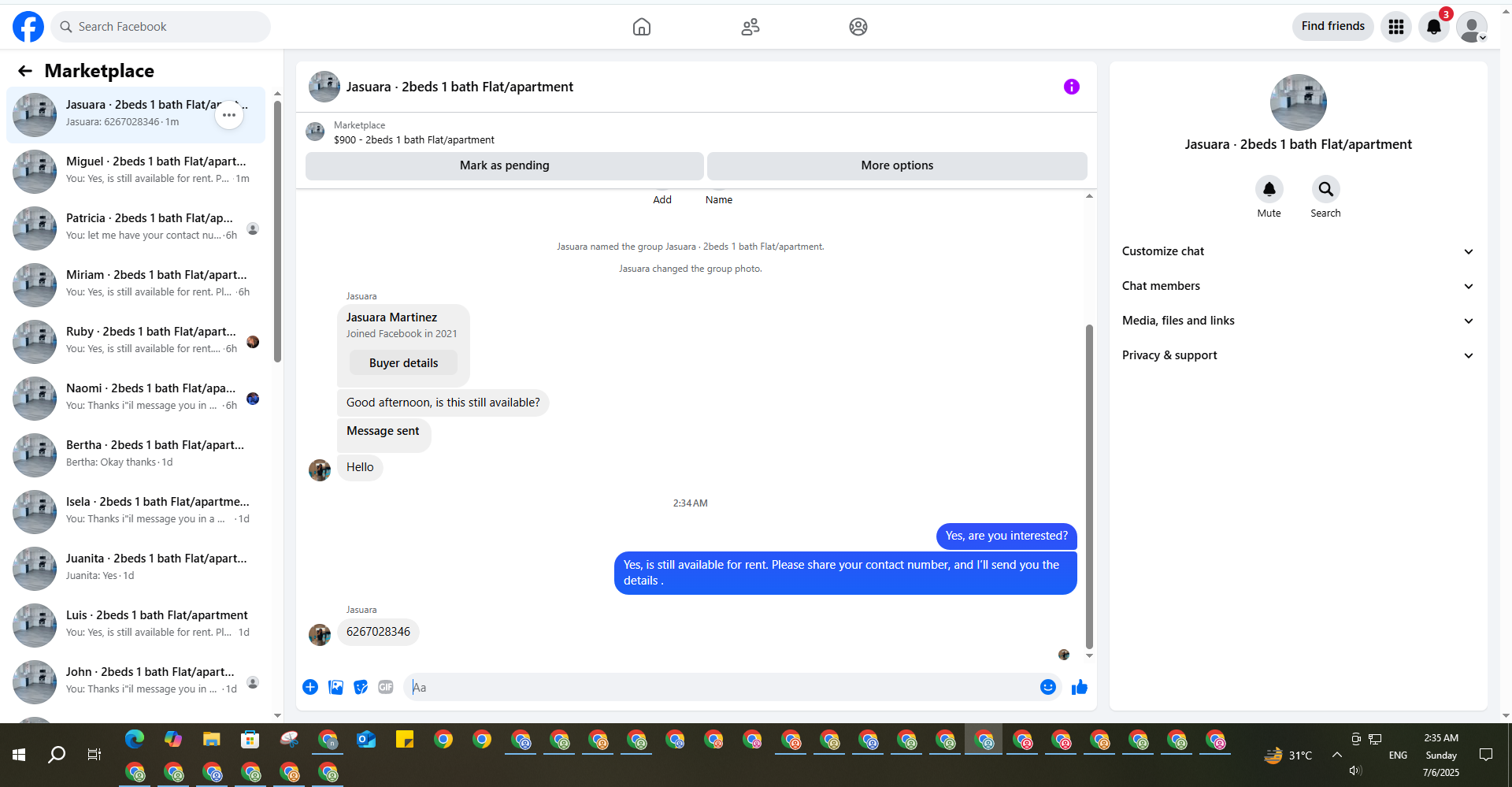Click the Find friends button
The image size is (1512, 787).
(1332, 26)
